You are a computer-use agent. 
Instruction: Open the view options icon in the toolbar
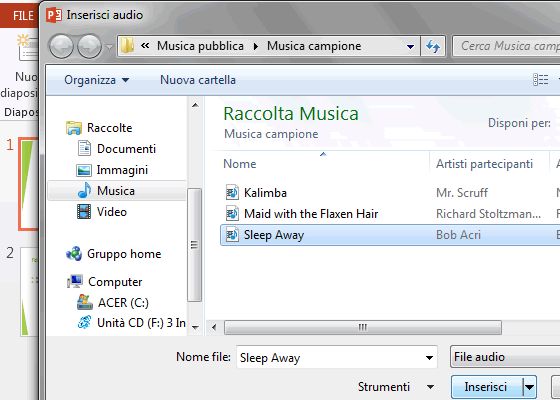coord(540,80)
